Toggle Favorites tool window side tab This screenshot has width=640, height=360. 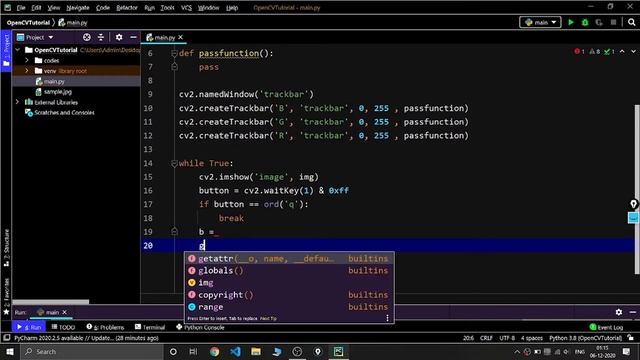6,296
